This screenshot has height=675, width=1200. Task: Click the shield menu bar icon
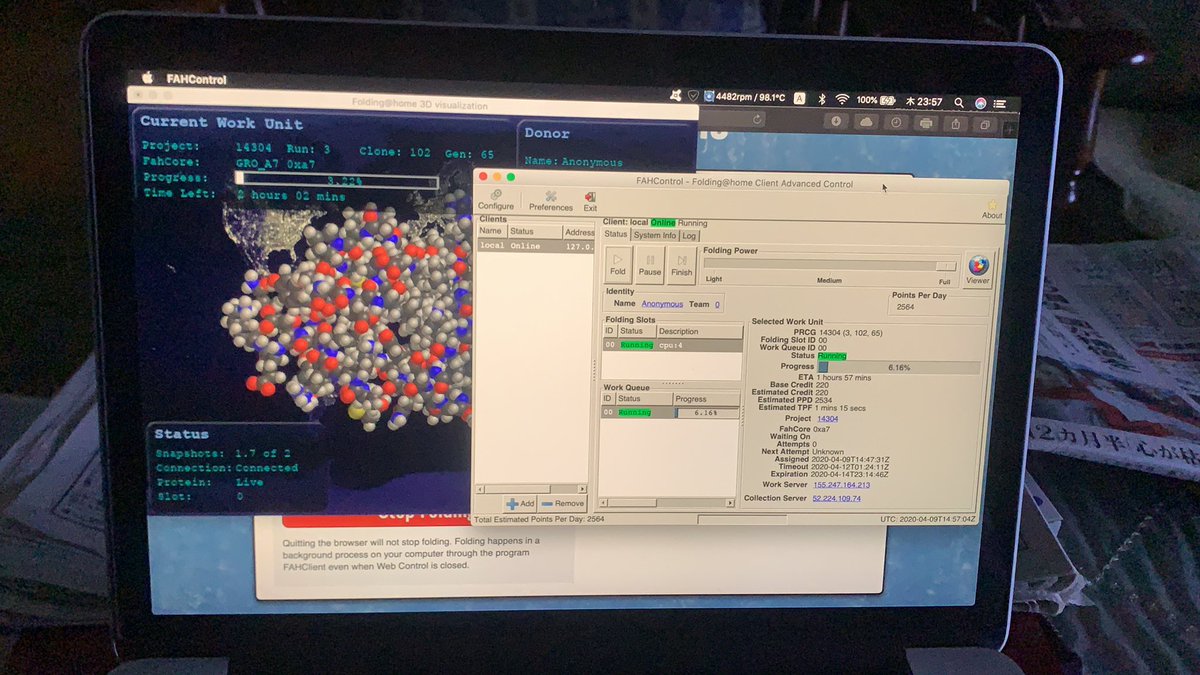tap(692, 95)
